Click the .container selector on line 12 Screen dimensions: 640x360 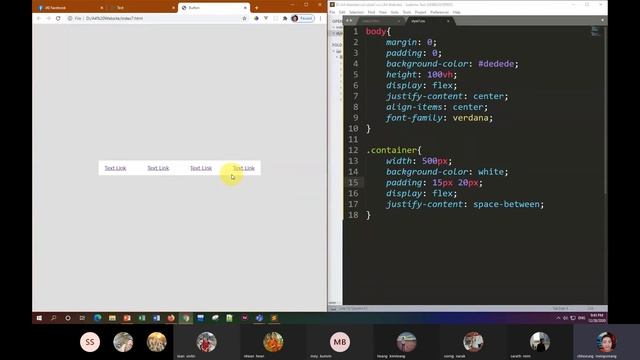(x=392, y=150)
